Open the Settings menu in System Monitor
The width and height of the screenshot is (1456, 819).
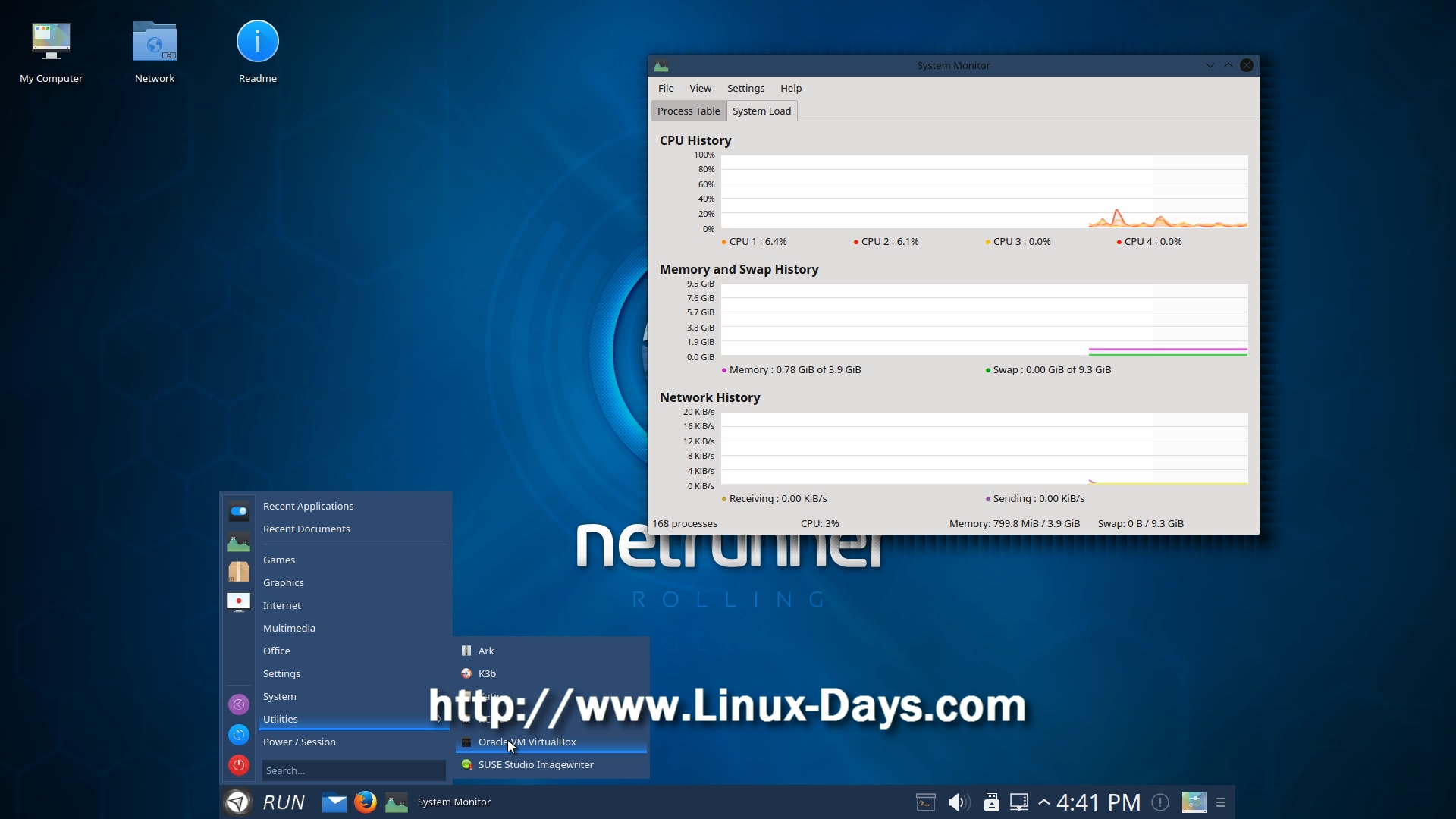[x=745, y=89]
